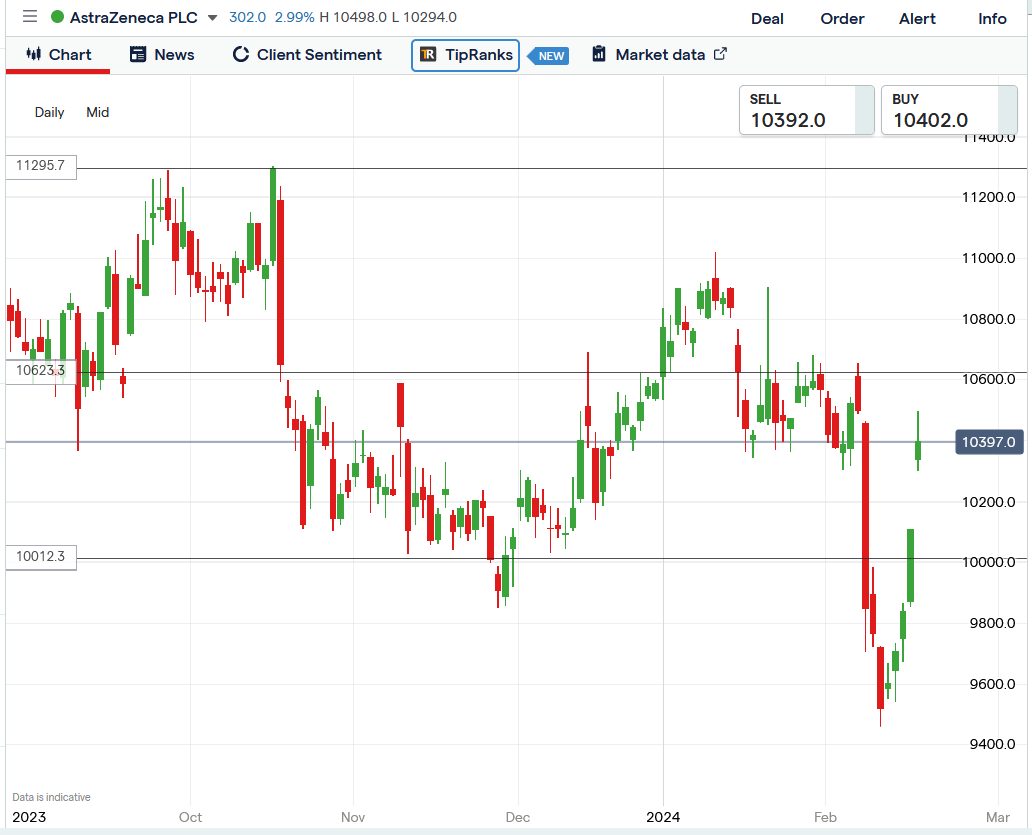Click the L 10294.0 daily low text
This screenshot has height=835, width=1032.
[424, 17]
